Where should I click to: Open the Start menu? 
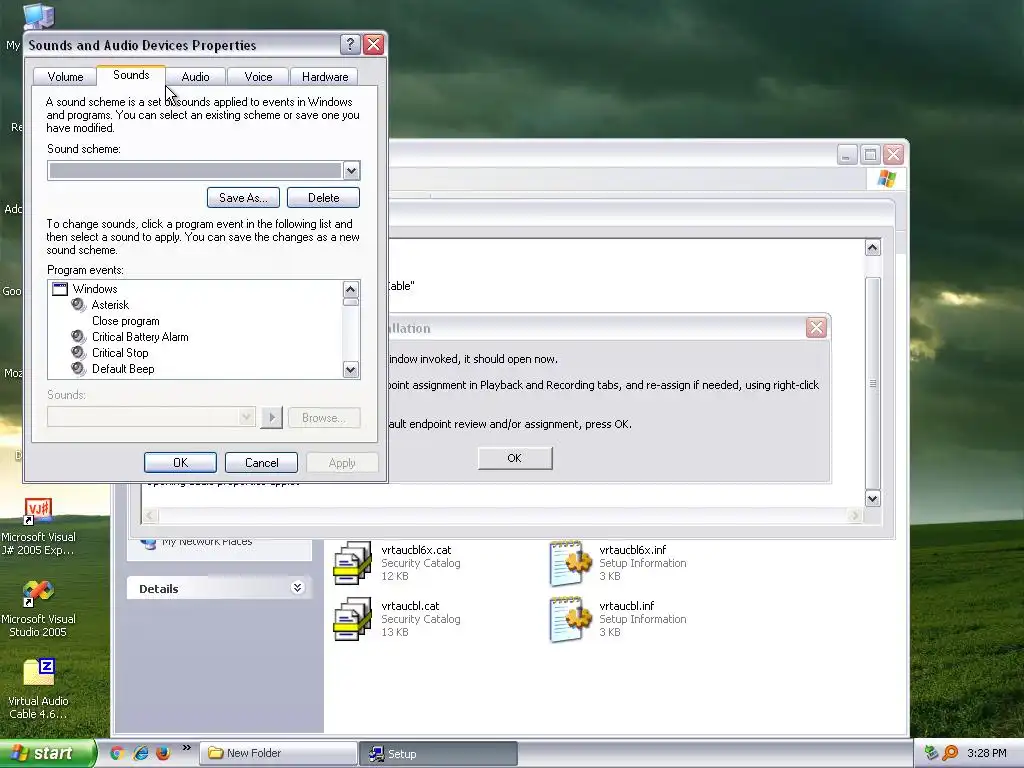pos(47,753)
